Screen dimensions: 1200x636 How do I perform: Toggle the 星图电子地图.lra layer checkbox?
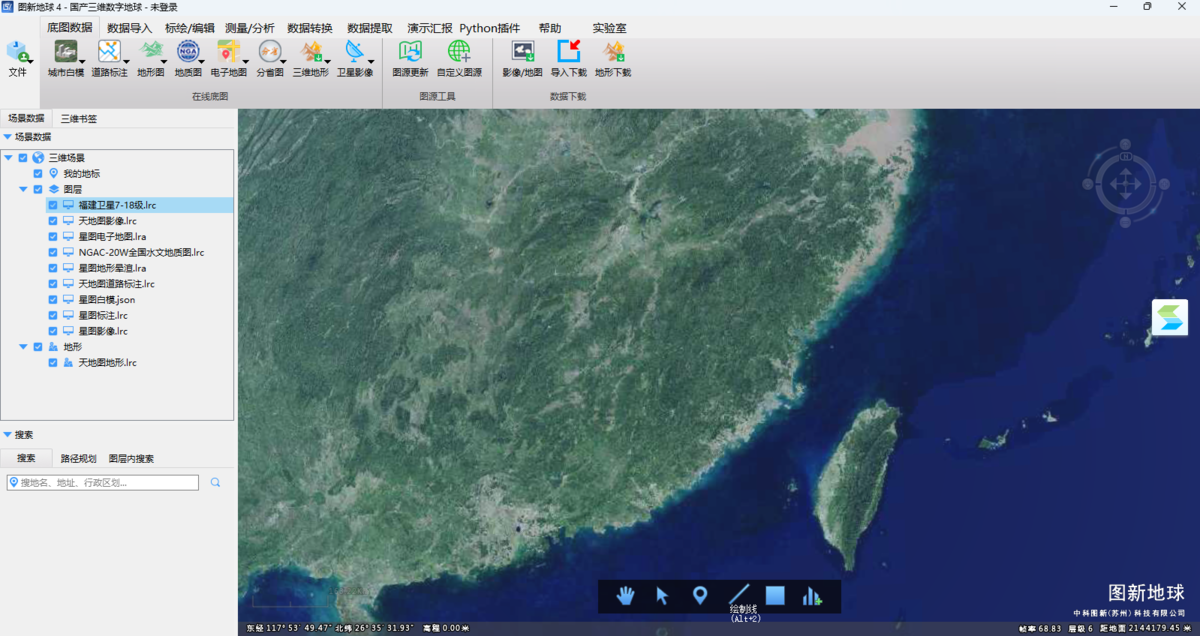pos(53,237)
